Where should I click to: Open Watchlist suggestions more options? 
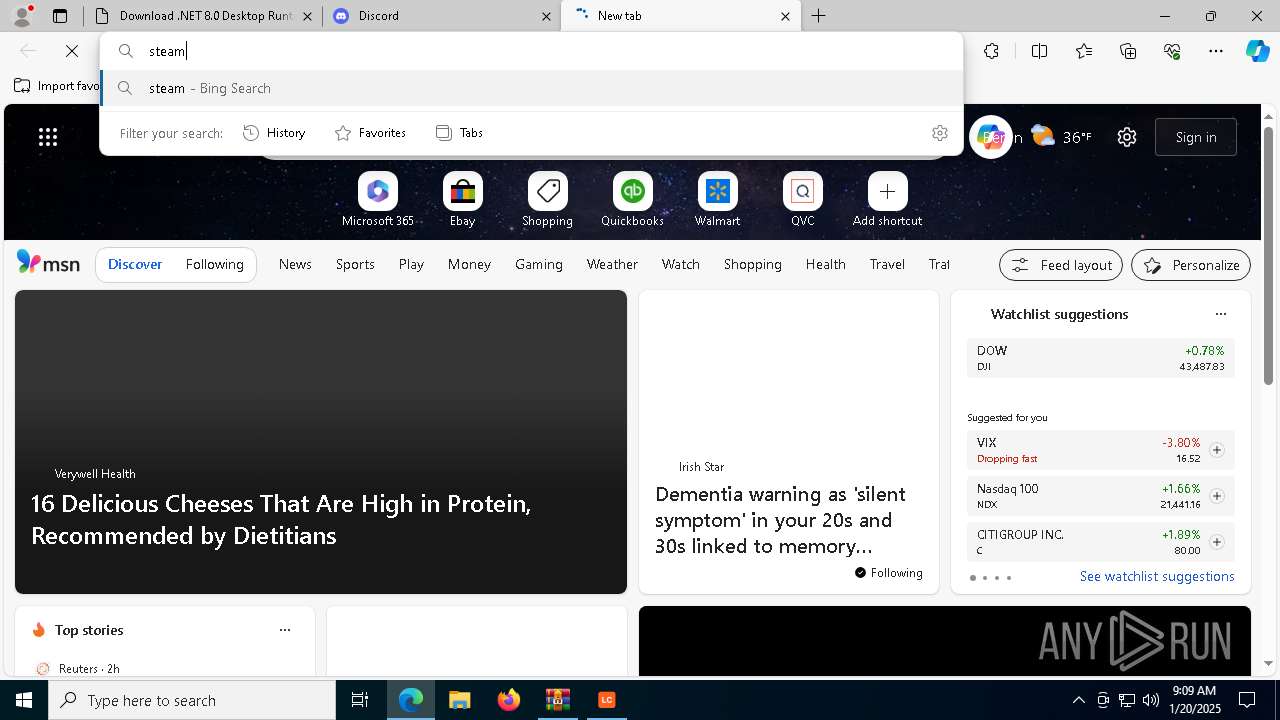pyautogui.click(x=1220, y=314)
